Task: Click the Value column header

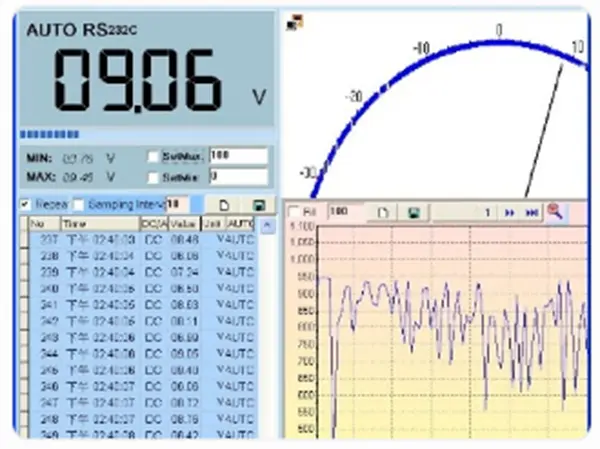Action: tap(185, 224)
